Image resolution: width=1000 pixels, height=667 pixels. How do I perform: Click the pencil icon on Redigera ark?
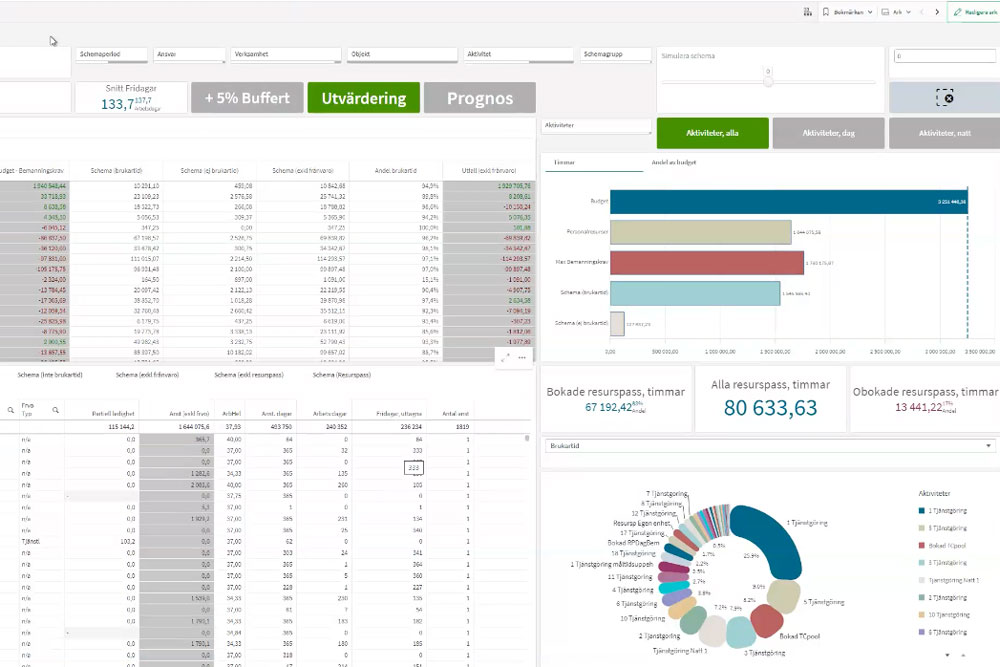pyautogui.click(x=957, y=11)
